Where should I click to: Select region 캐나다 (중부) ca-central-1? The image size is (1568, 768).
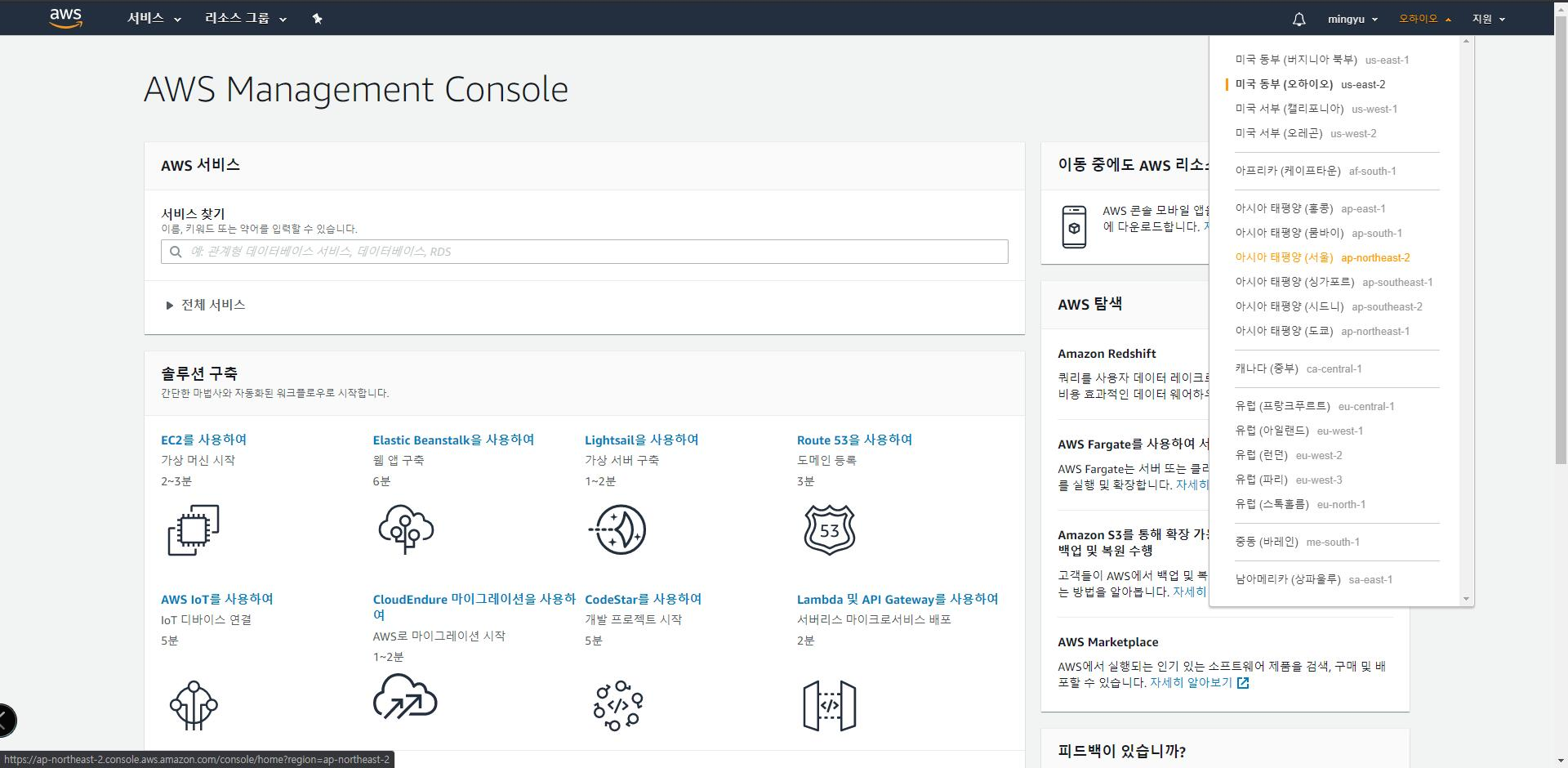(x=1298, y=368)
